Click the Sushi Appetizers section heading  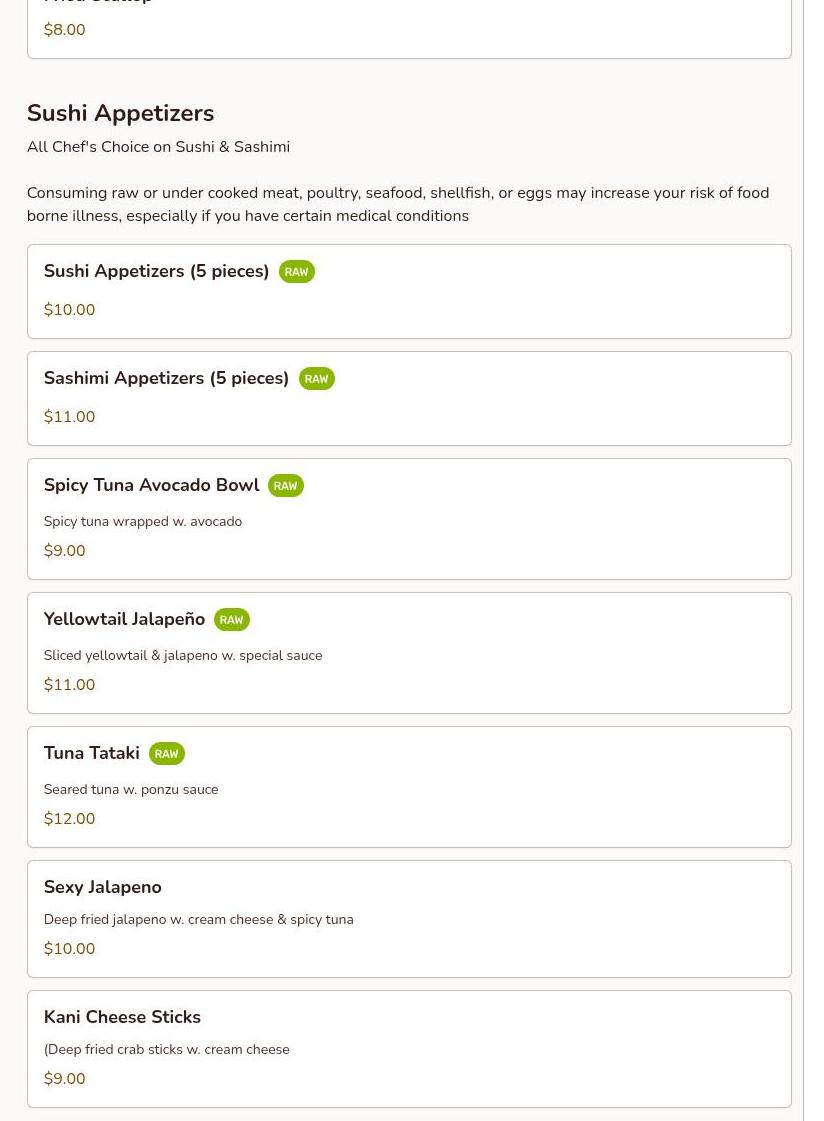(x=120, y=113)
